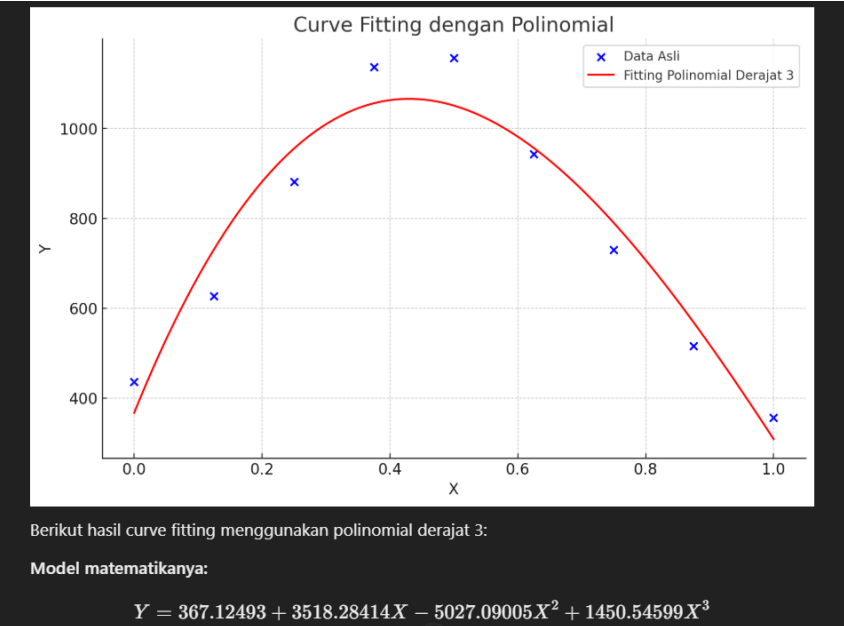844x626 pixels.
Task: Click the blue x marker in the legend
Action: (601, 57)
